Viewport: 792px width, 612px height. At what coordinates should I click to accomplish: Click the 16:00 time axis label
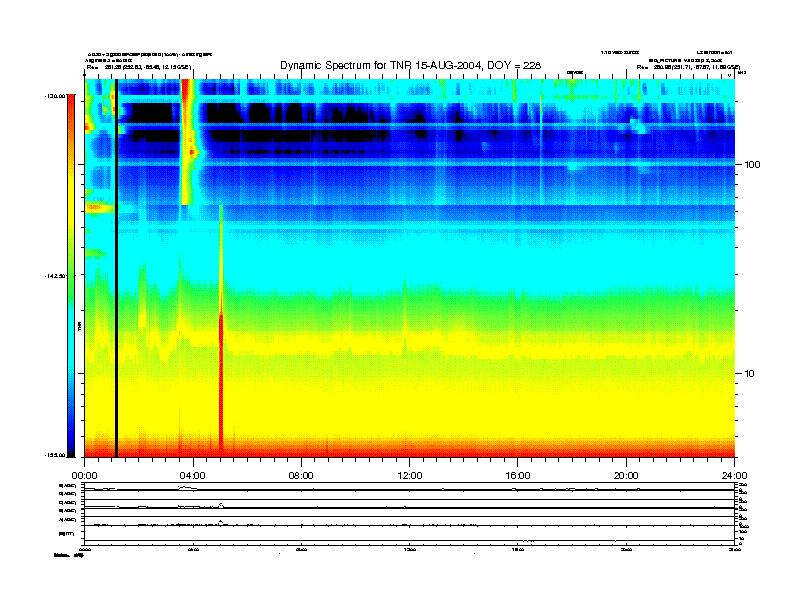tap(518, 476)
